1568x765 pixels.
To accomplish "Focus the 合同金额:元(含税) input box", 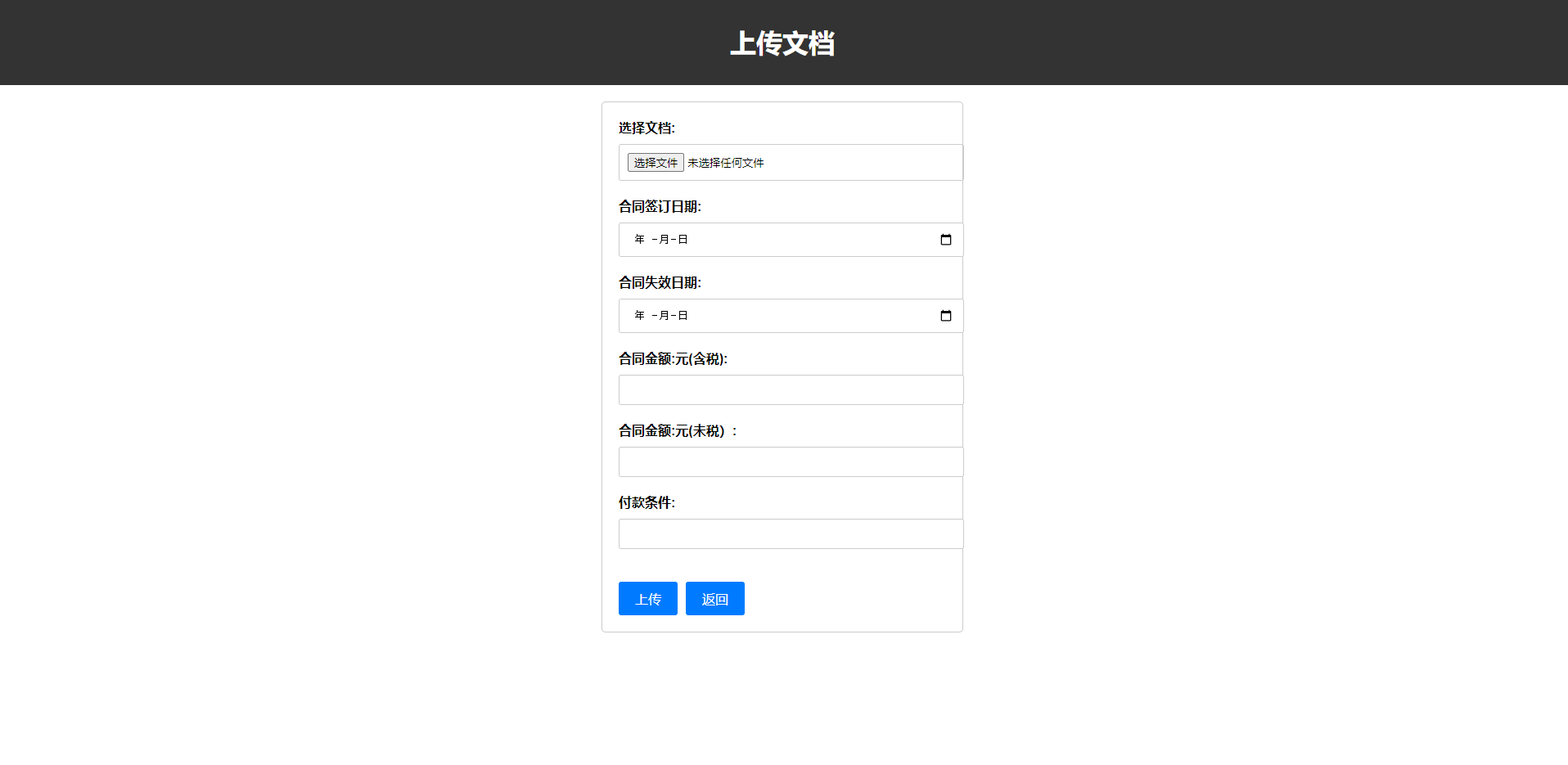I will [791, 390].
